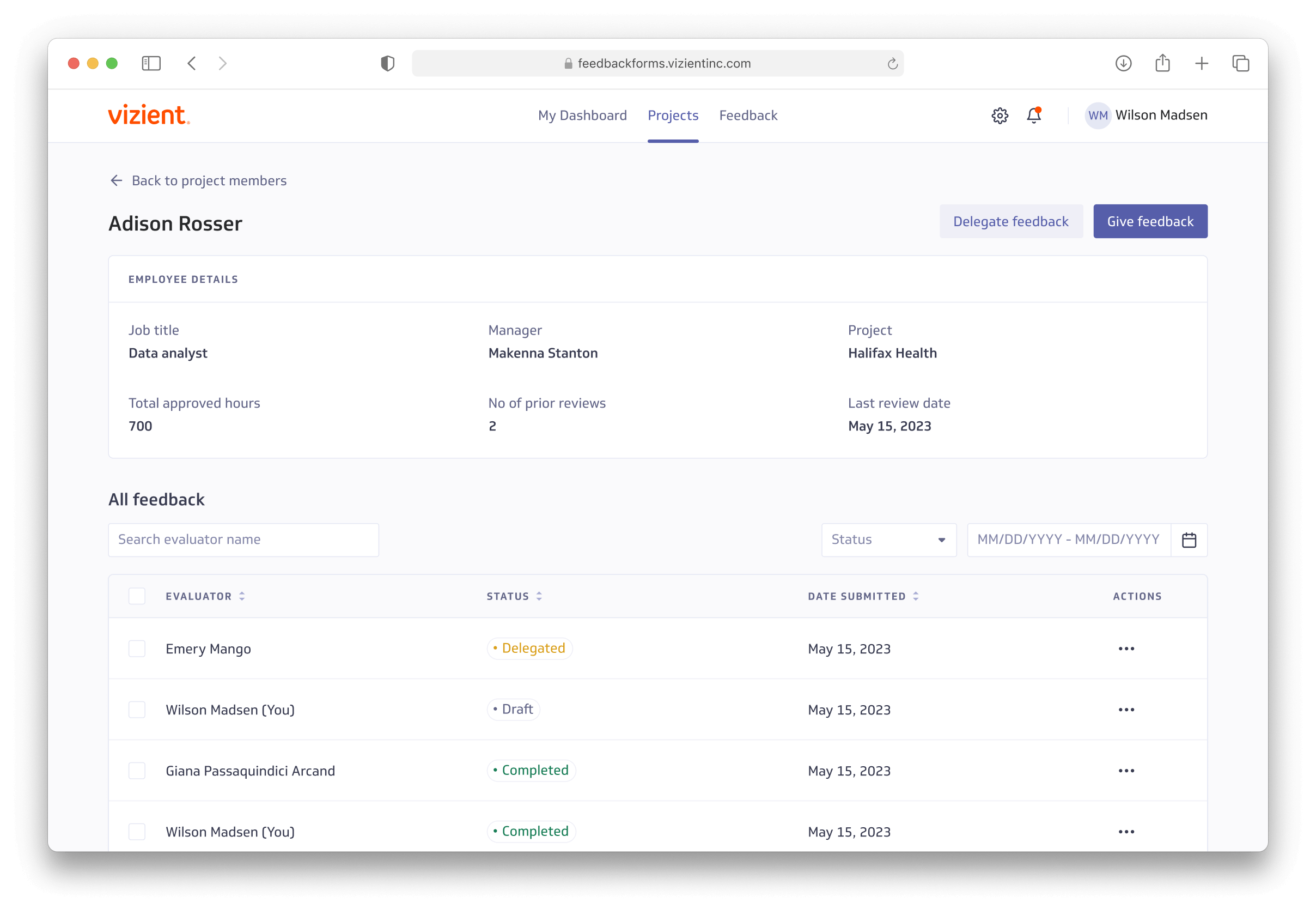
Task: Switch to the Feedback tab
Action: coord(748,116)
